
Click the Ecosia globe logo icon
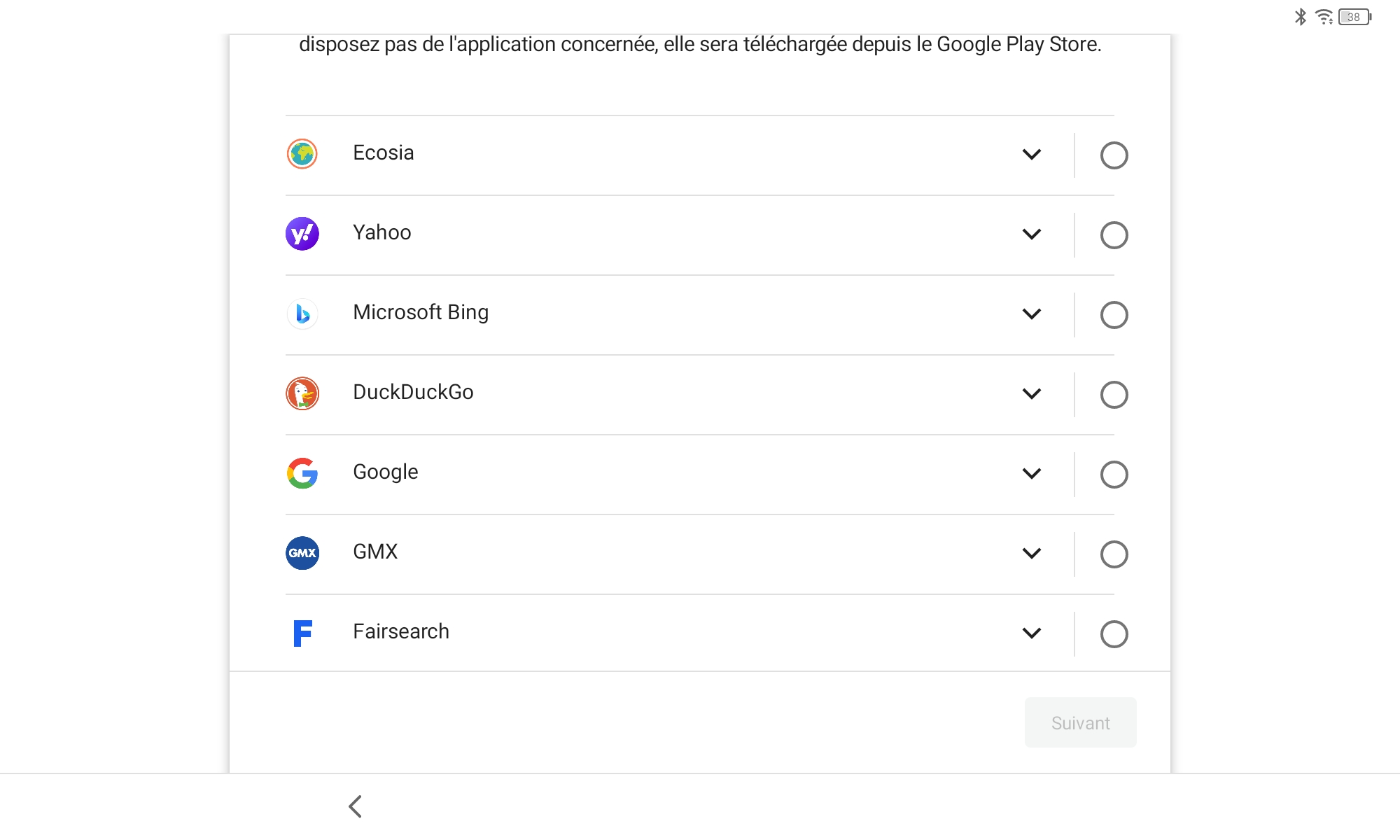[302, 154]
